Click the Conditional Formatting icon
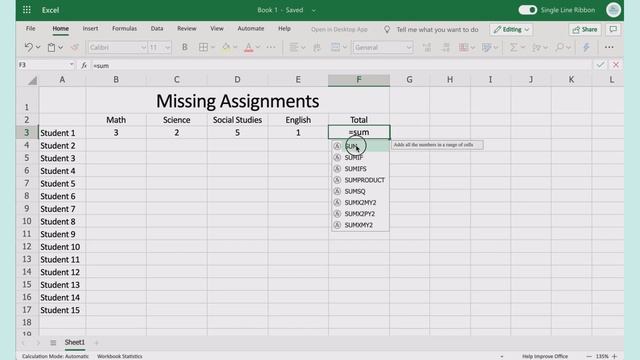The height and width of the screenshot is (360, 640). [463, 47]
